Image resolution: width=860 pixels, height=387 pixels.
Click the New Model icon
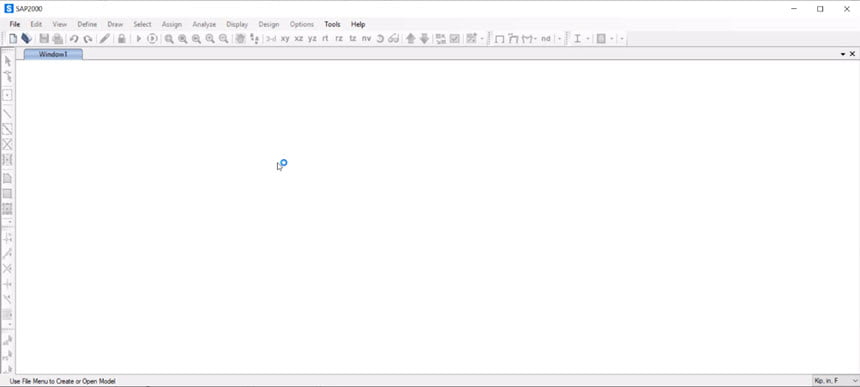click(13, 39)
